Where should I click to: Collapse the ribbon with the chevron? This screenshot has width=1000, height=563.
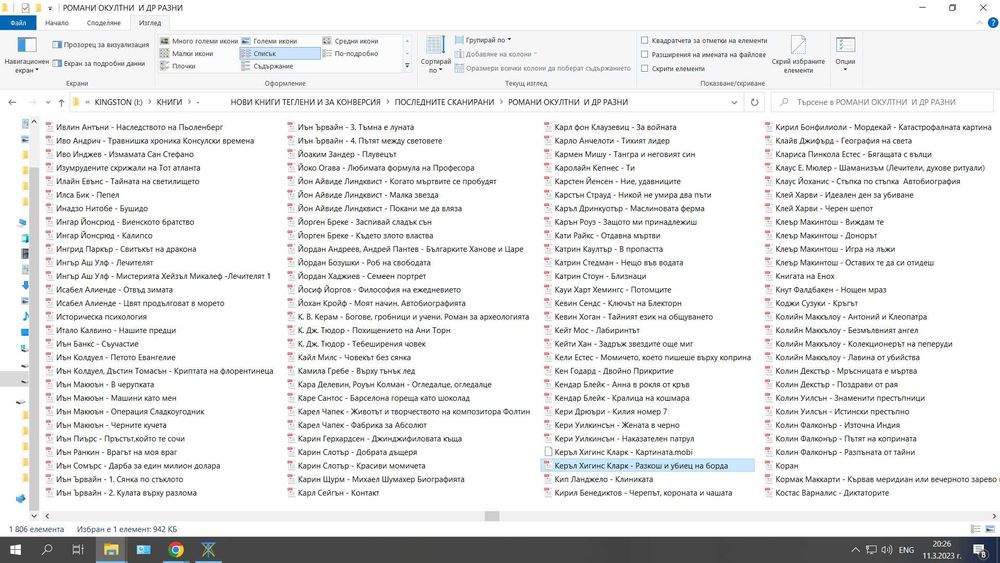pos(980,23)
